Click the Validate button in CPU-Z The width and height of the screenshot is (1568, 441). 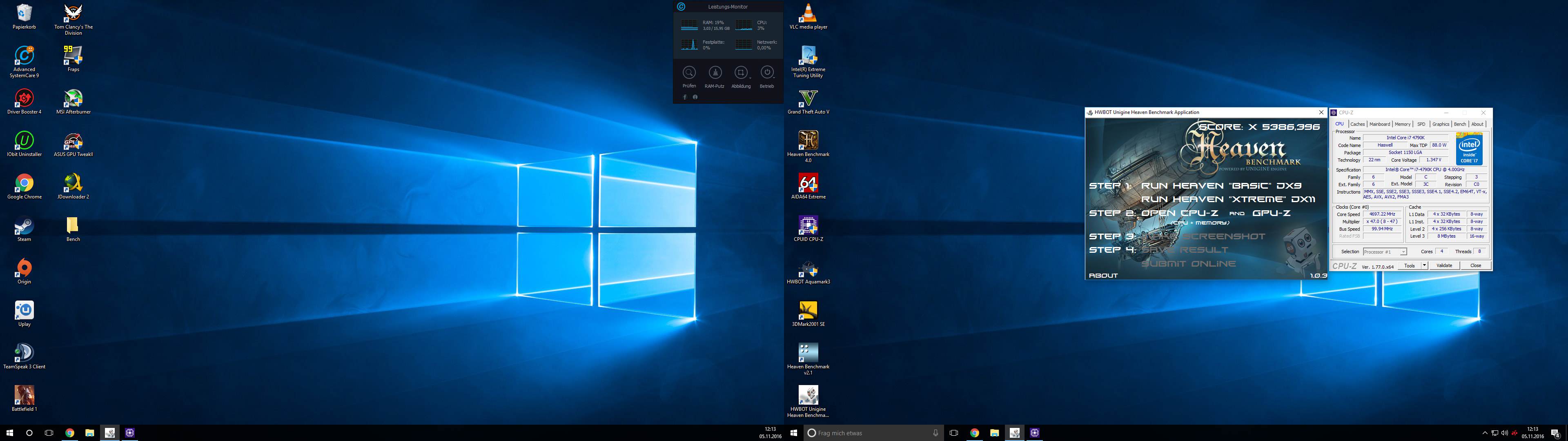tap(1444, 265)
